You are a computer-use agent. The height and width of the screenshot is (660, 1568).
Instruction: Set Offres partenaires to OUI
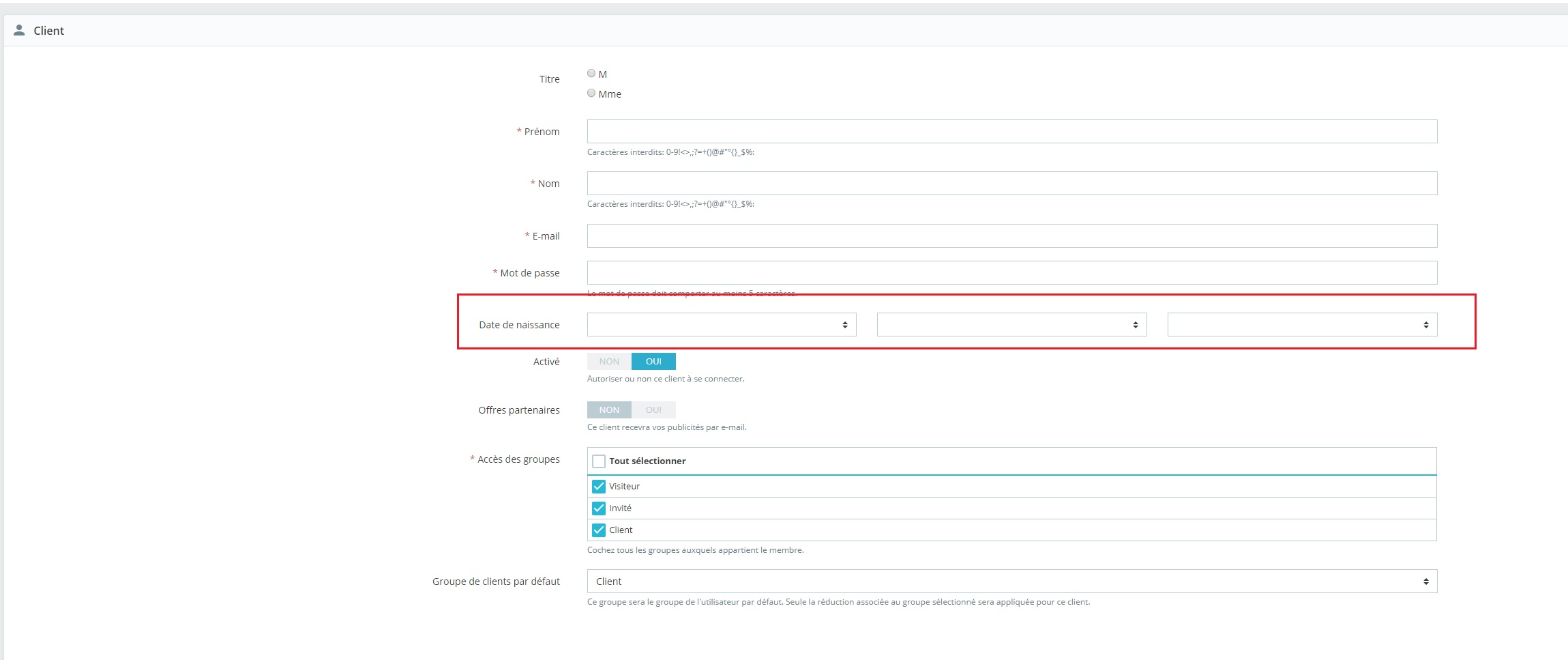point(653,410)
